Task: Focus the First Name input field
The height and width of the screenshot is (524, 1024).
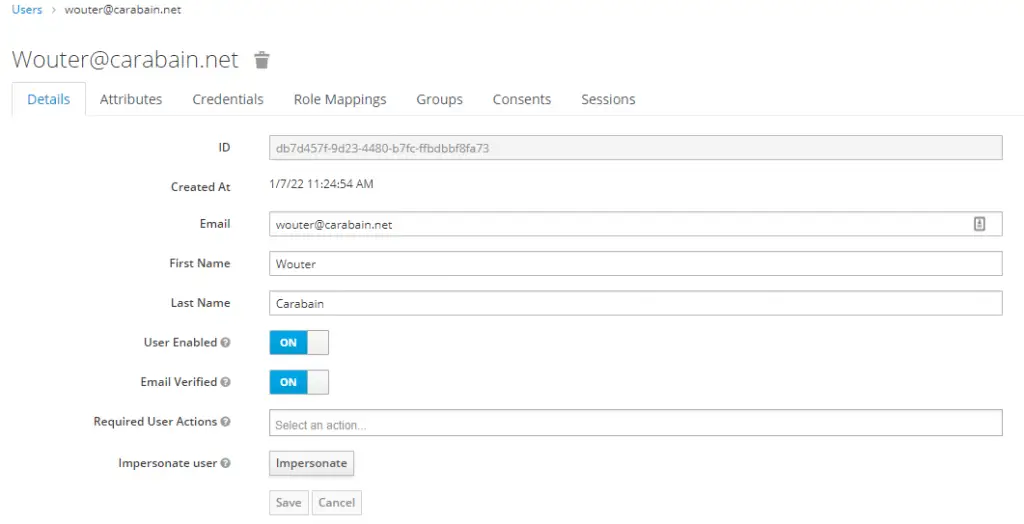Action: (x=635, y=264)
